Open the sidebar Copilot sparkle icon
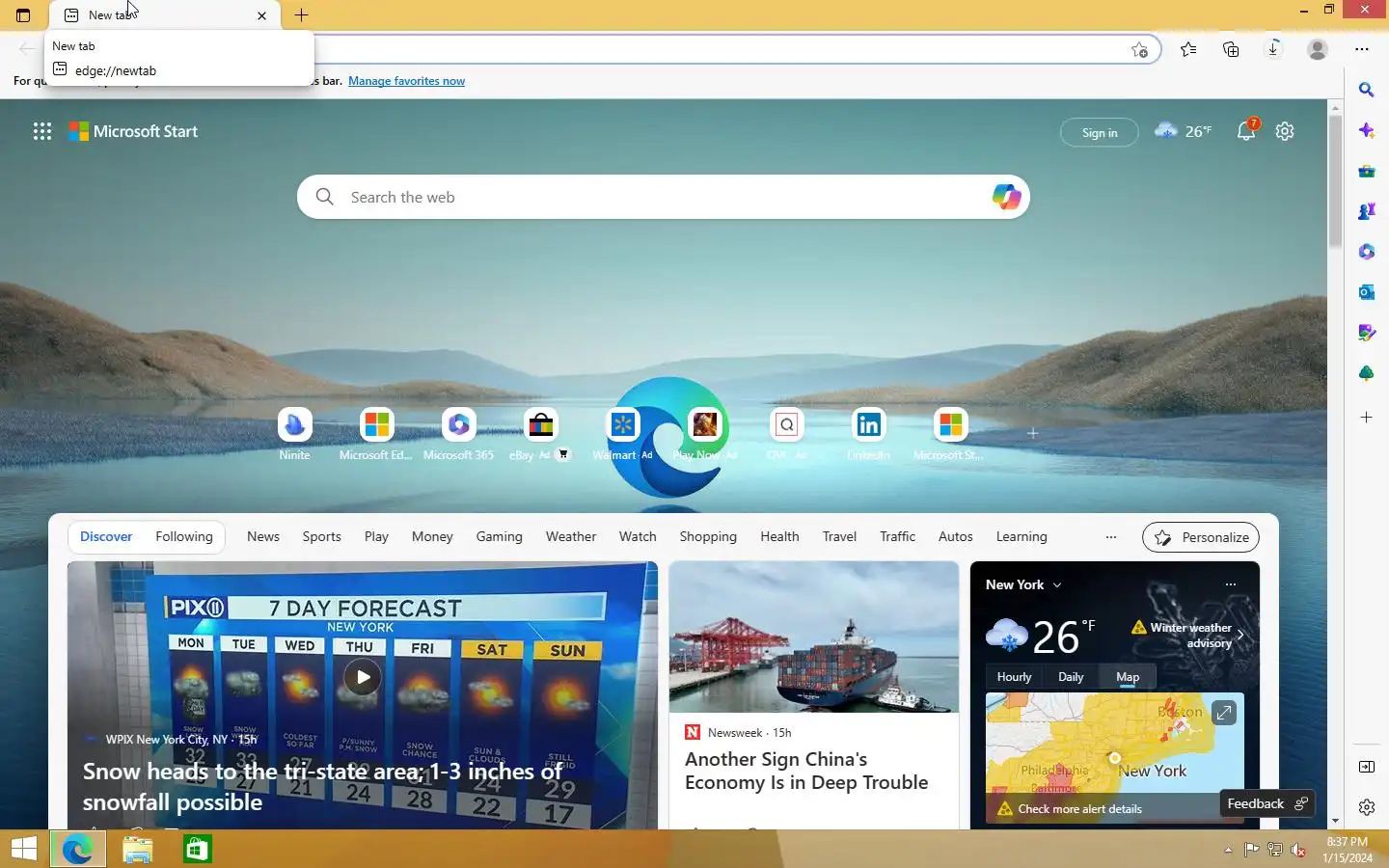The image size is (1389, 868). click(1366, 130)
